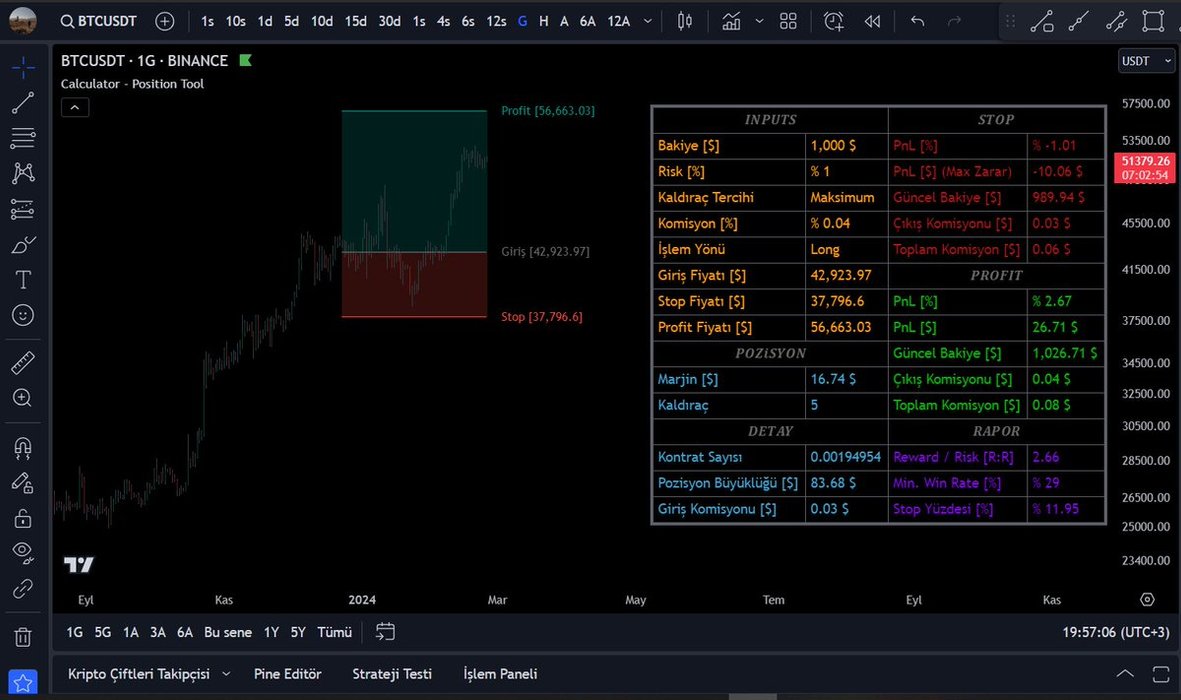
Task: Select the trend line drawing tool
Action: click(23, 102)
